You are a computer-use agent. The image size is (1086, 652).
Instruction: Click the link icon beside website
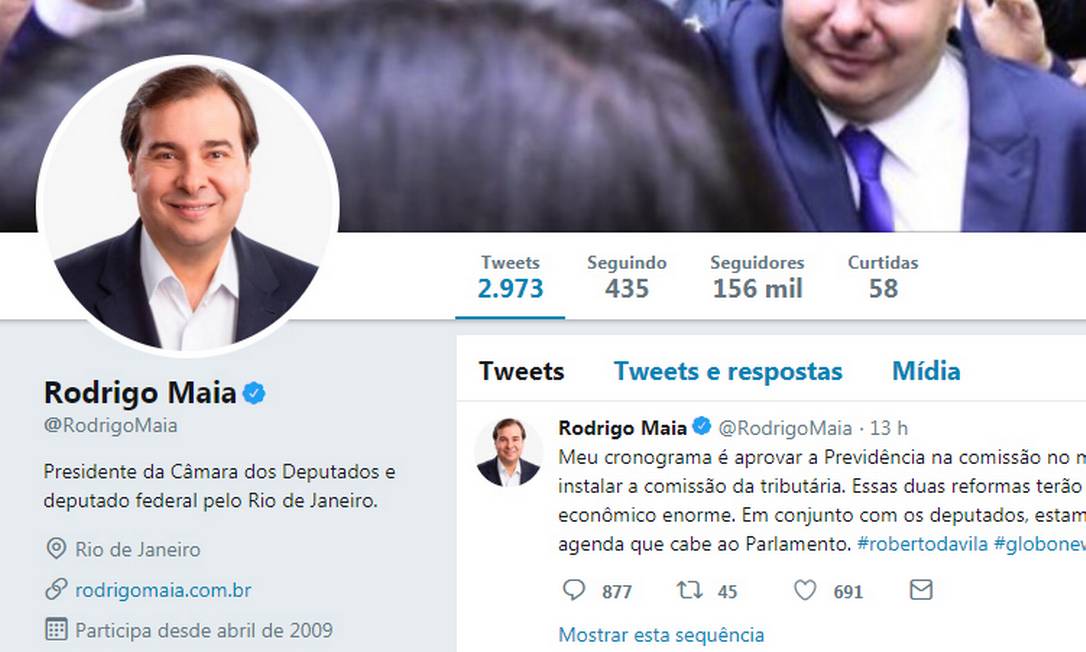pos(56,590)
